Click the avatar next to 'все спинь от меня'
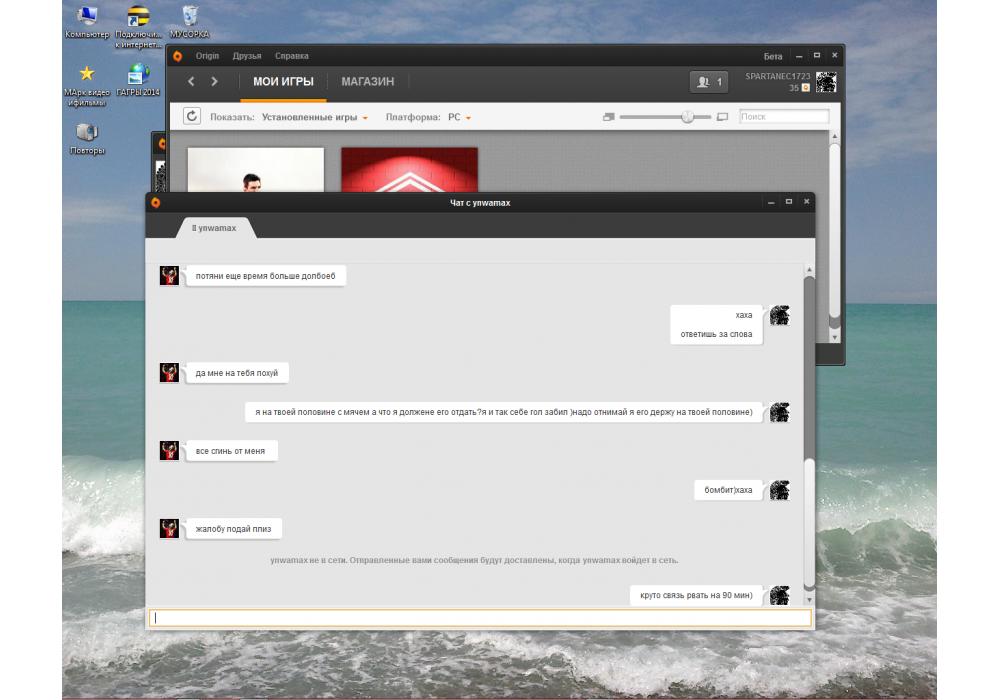1000x700 pixels. (169, 451)
